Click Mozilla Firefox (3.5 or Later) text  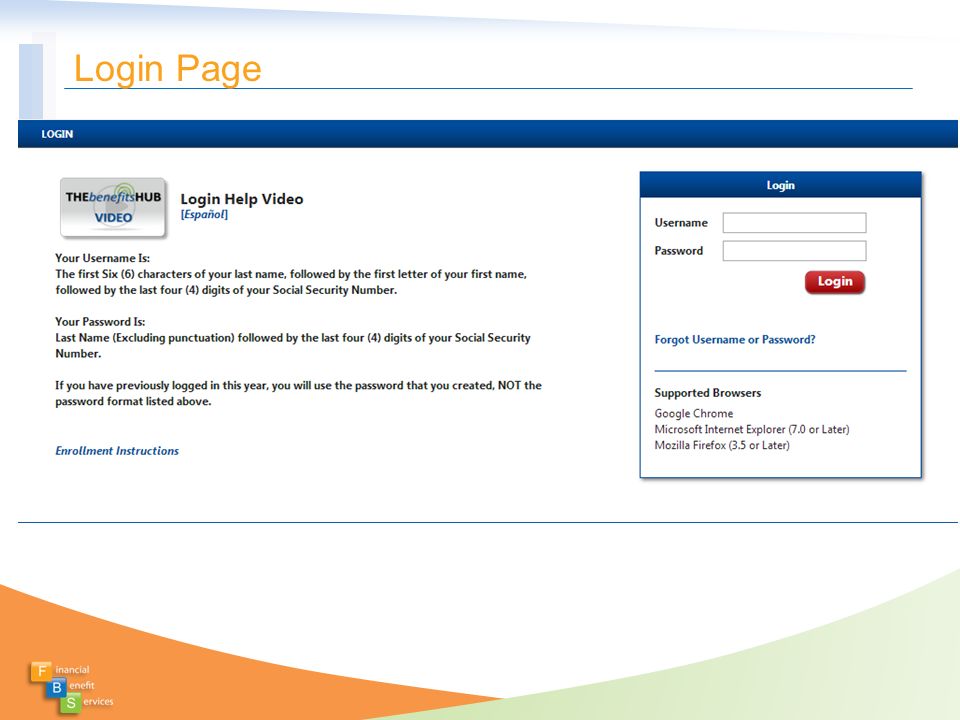click(722, 445)
